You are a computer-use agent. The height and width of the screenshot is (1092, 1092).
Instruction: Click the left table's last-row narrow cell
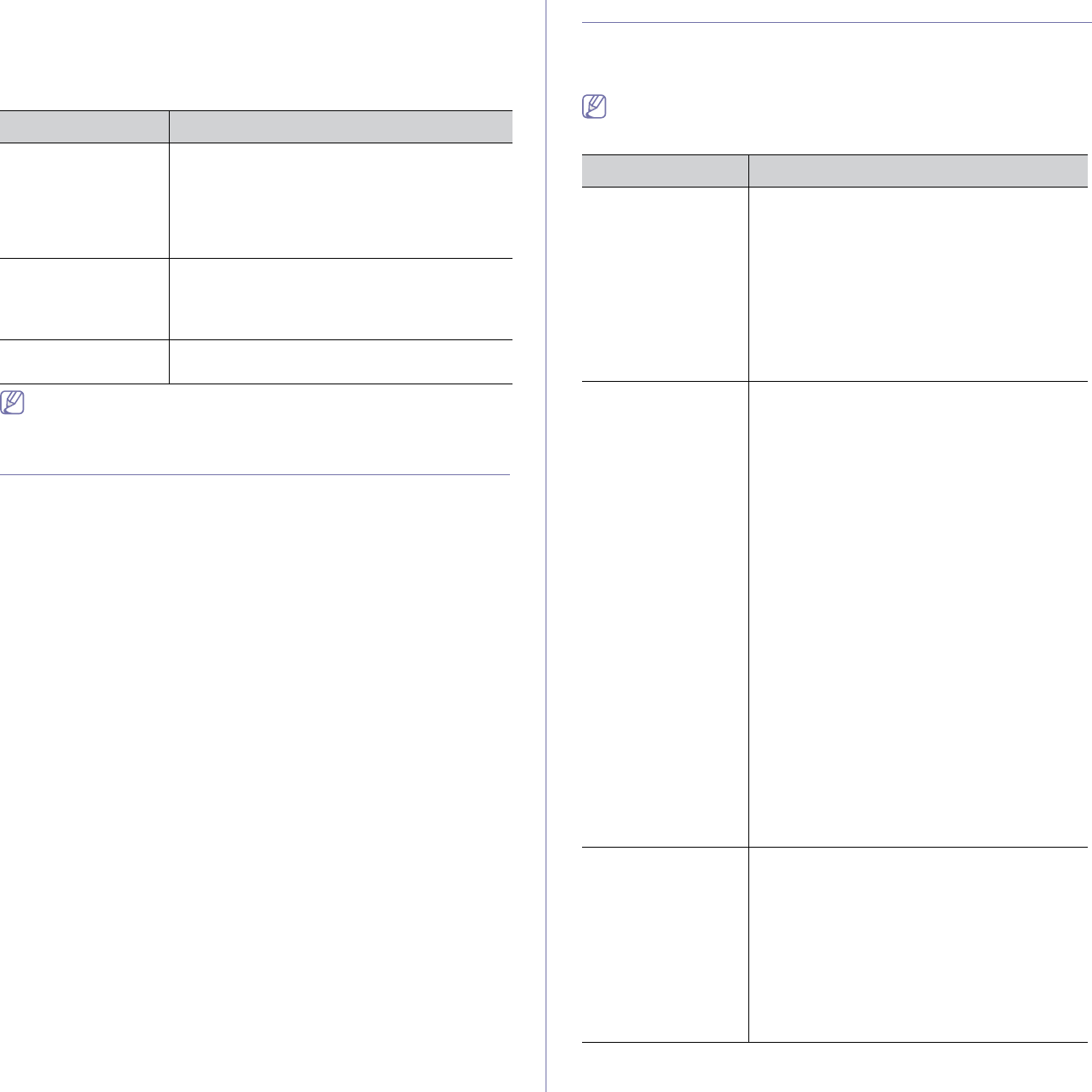(84, 362)
